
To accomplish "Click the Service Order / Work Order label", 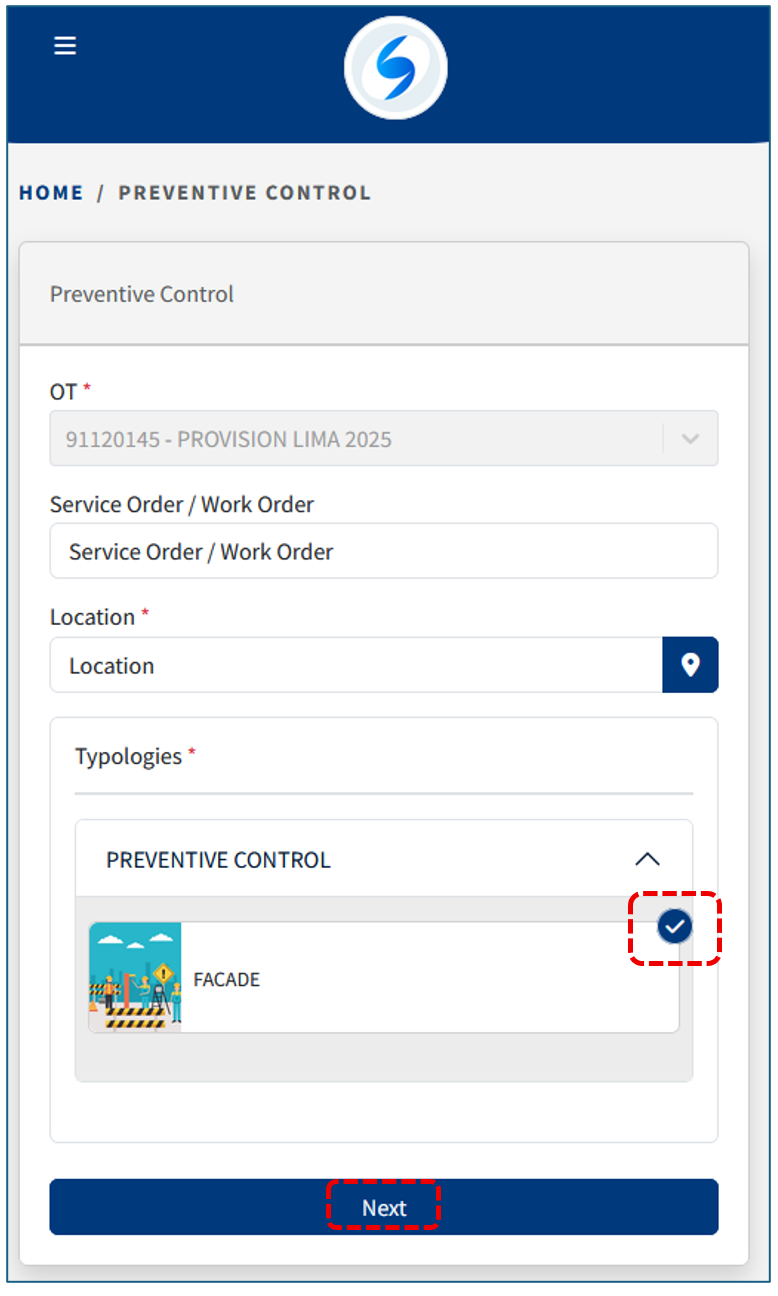I will (181, 504).
